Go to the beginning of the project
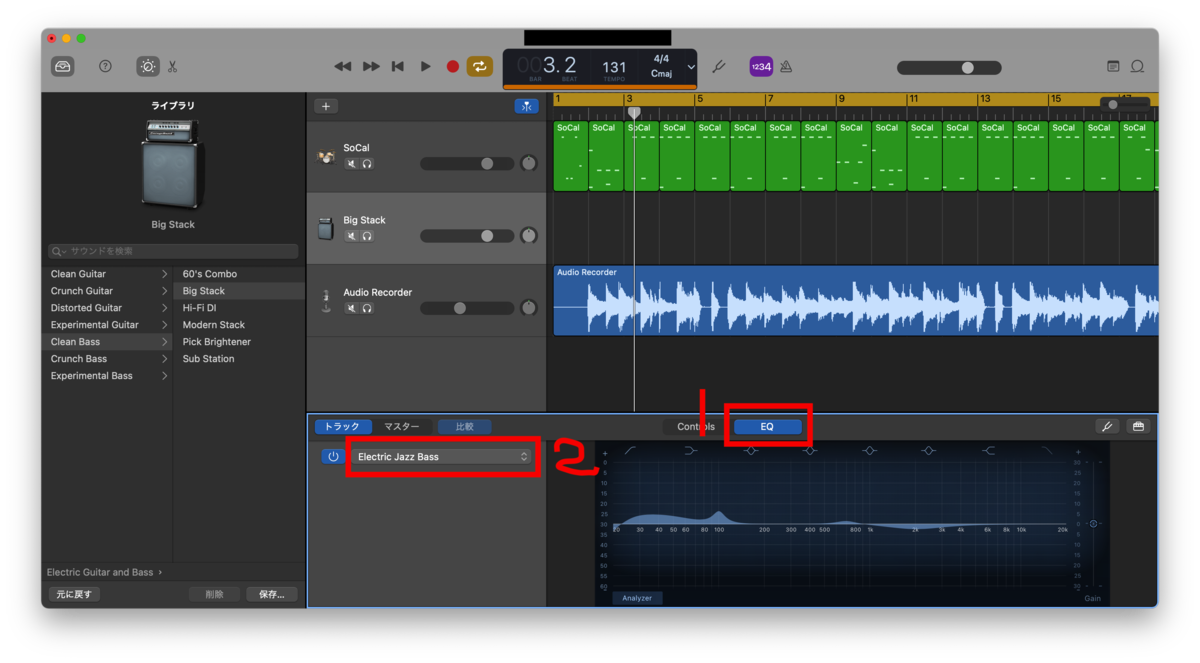Image resolution: width=1200 pixels, height=663 pixels. (398, 66)
